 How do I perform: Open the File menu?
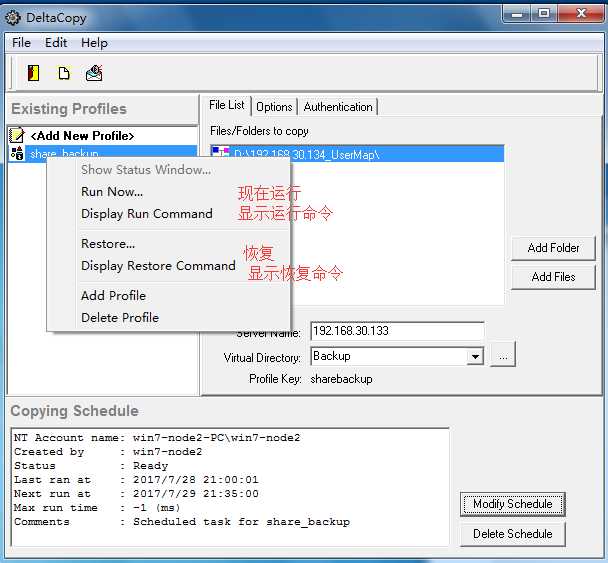click(21, 43)
